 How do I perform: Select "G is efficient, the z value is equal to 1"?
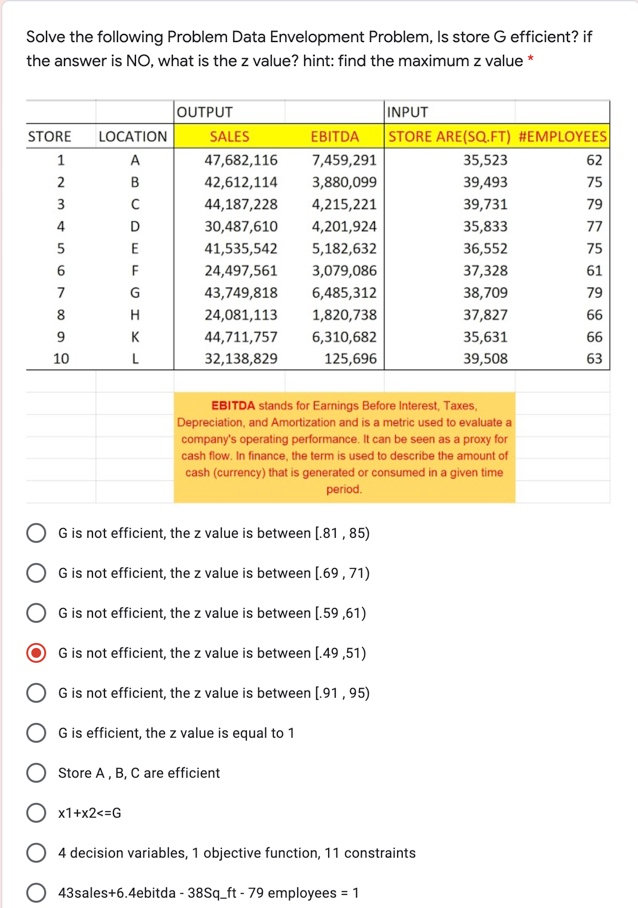(x=36, y=733)
